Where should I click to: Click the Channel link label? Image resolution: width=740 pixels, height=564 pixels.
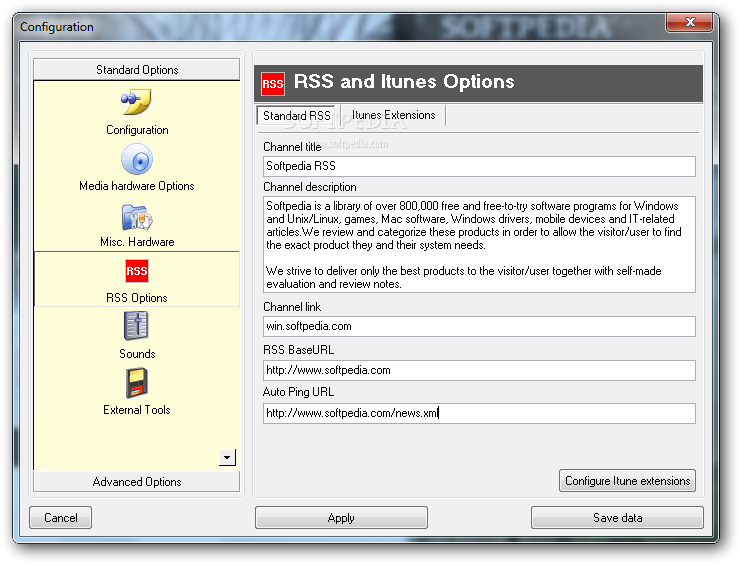coord(292,307)
